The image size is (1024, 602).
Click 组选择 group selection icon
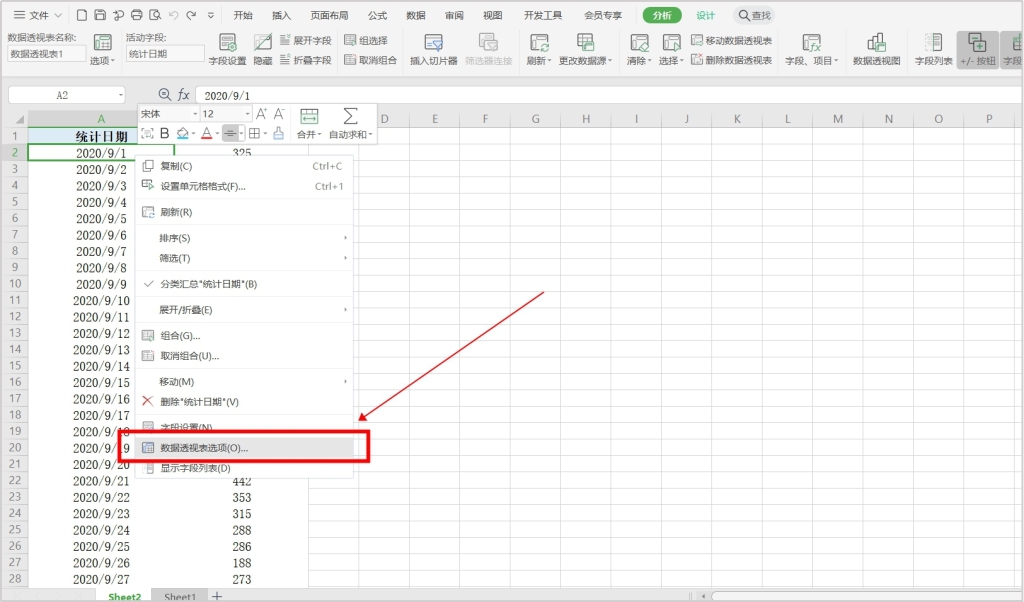366,40
